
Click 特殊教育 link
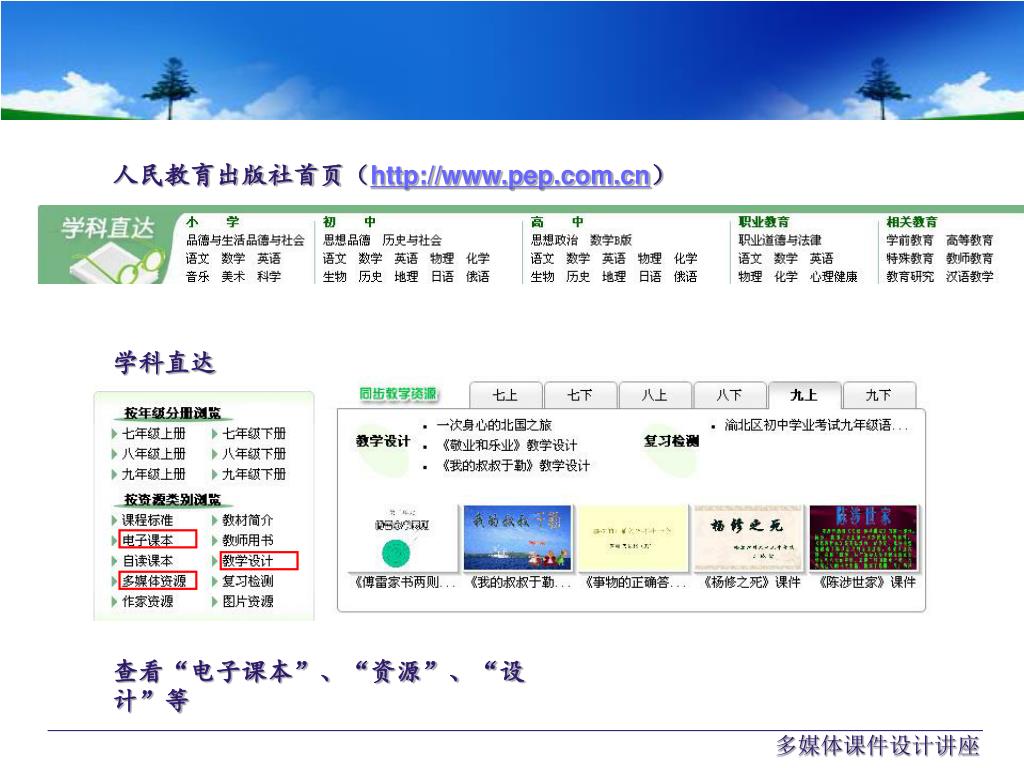(x=910, y=259)
